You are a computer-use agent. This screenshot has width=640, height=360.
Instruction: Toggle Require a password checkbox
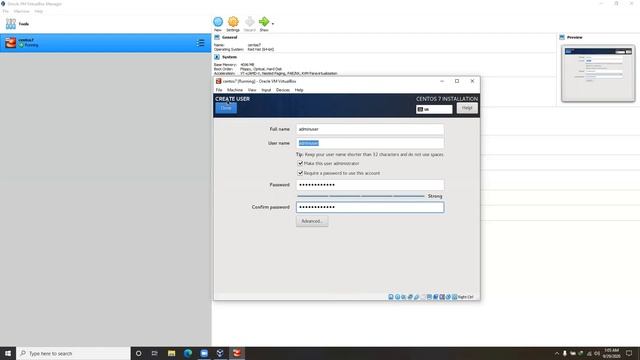(300, 173)
